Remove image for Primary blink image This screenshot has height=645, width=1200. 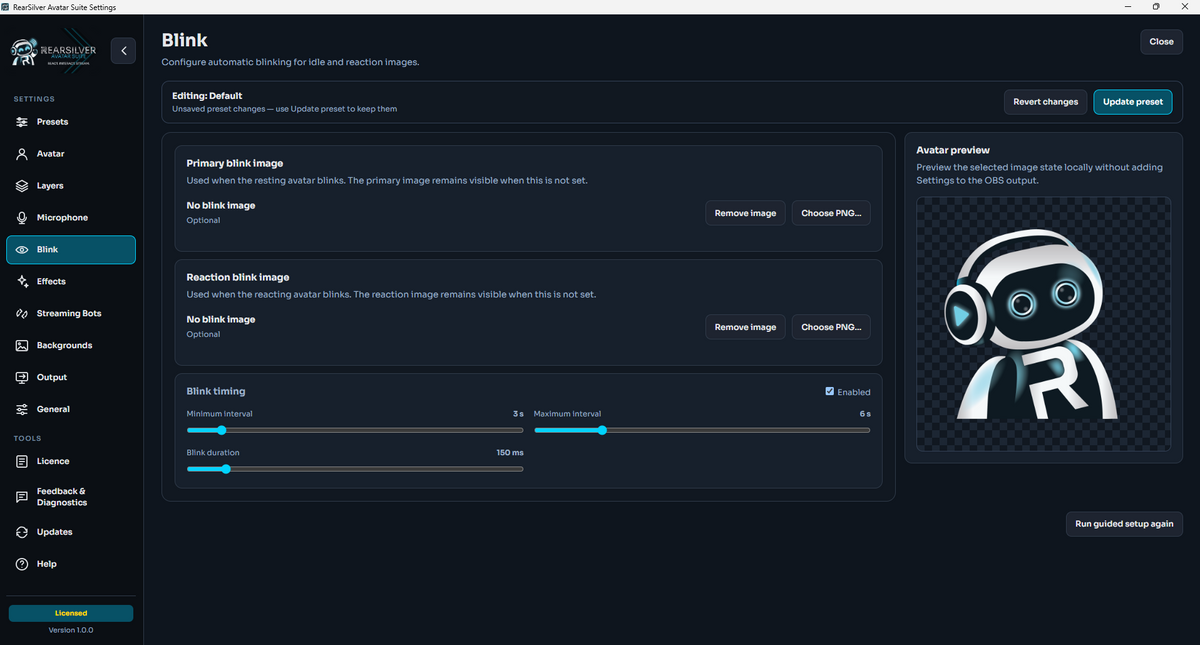coord(745,213)
